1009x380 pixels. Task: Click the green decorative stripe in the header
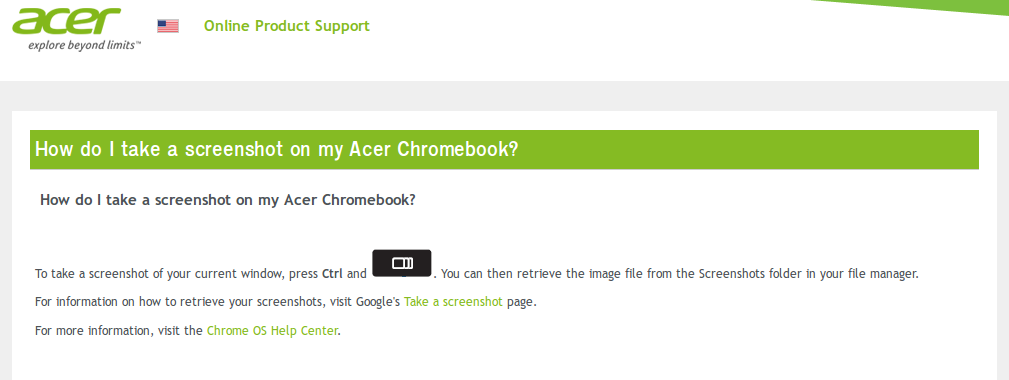[x=914, y=7]
